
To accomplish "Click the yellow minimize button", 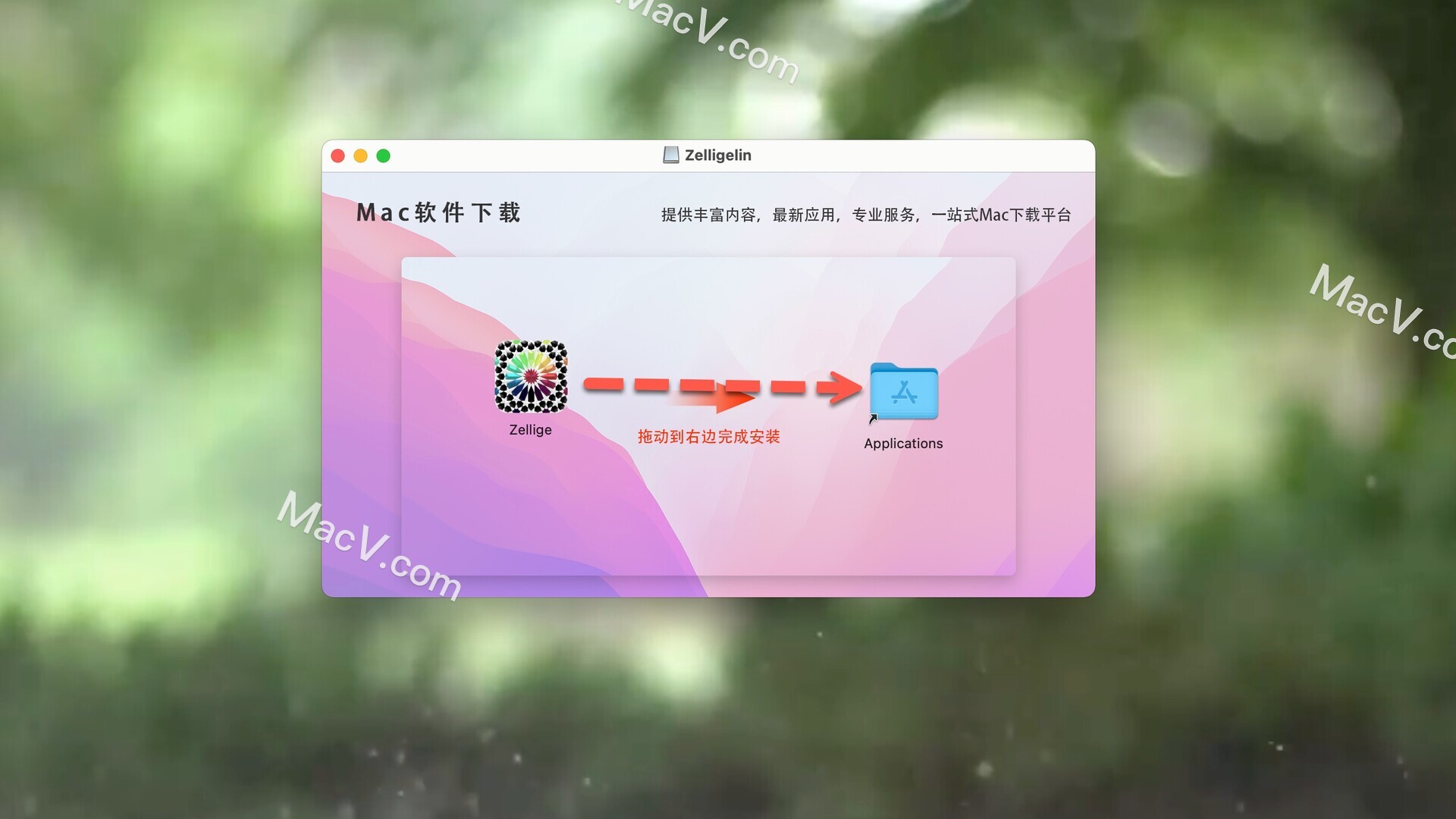I will pyautogui.click(x=363, y=156).
